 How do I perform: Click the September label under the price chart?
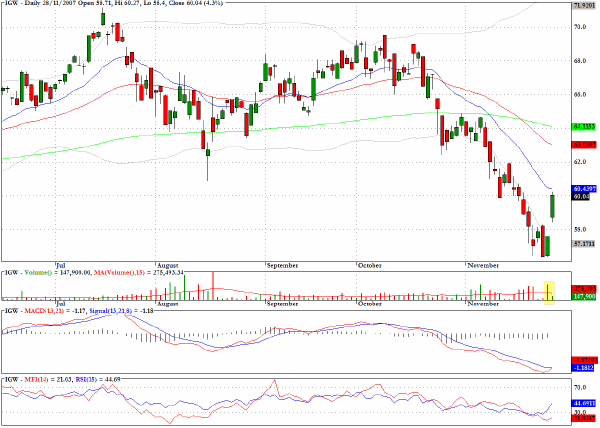(x=282, y=265)
